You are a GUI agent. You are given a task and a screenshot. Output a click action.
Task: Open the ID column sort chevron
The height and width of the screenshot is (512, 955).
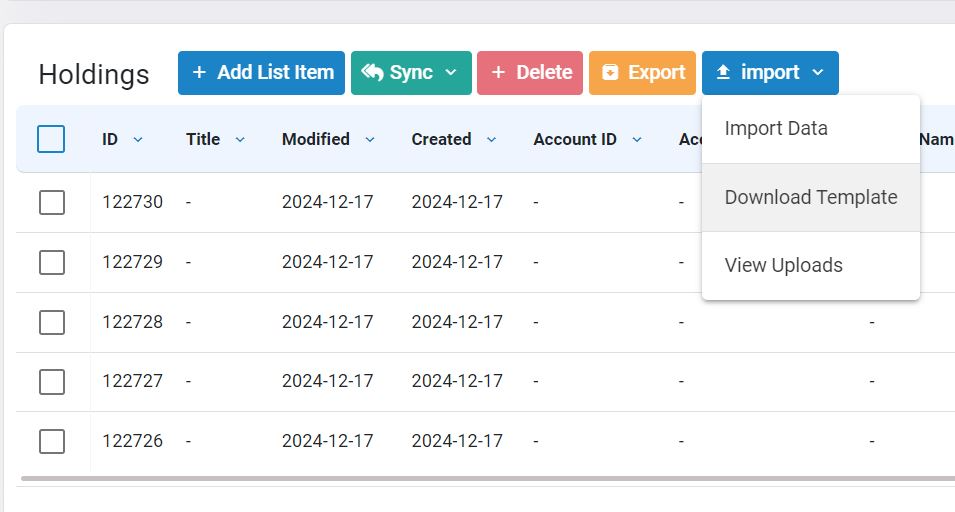[138, 139]
